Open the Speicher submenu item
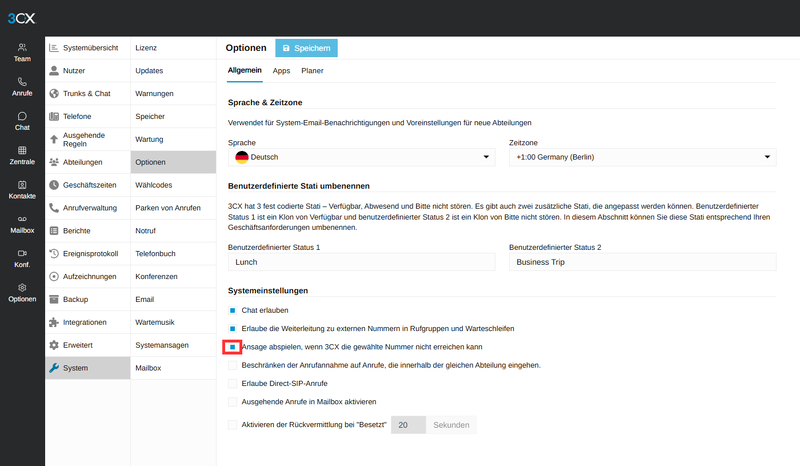The image size is (800, 466). (173, 116)
